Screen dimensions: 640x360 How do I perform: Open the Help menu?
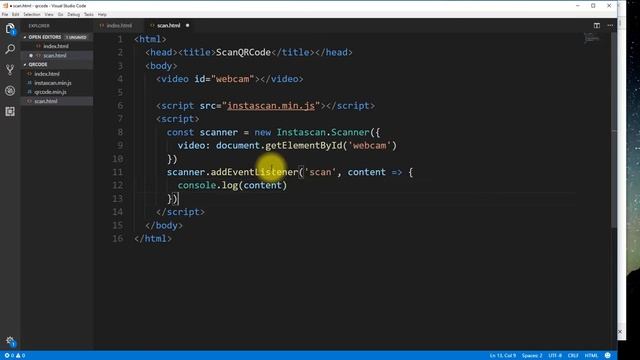point(102,14)
